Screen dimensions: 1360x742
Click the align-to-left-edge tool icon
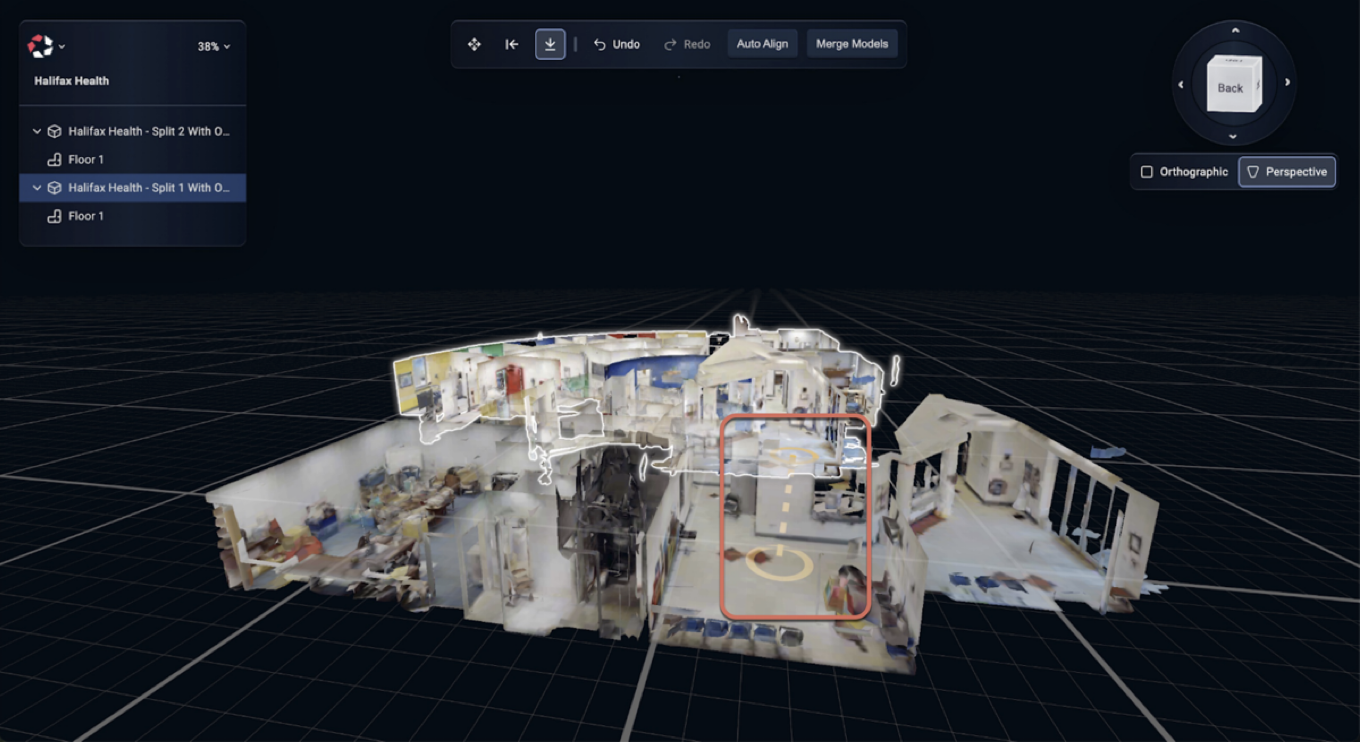(512, 44)
